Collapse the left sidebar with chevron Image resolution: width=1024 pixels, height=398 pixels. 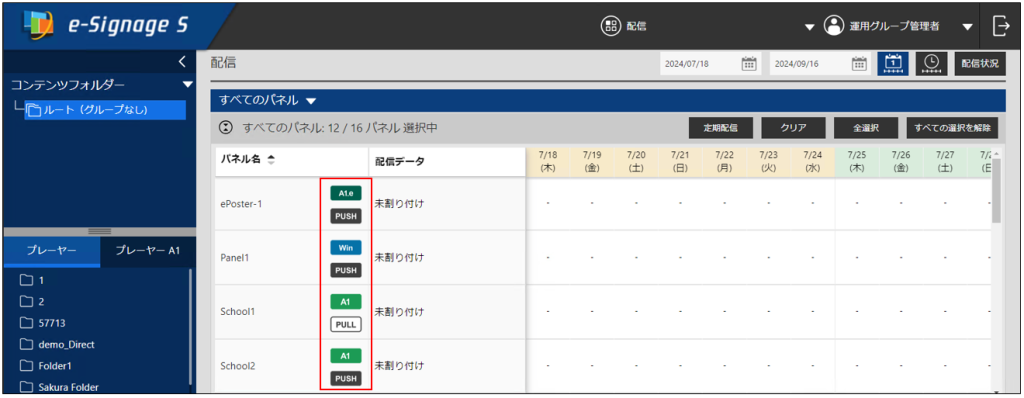click(182, 62)
